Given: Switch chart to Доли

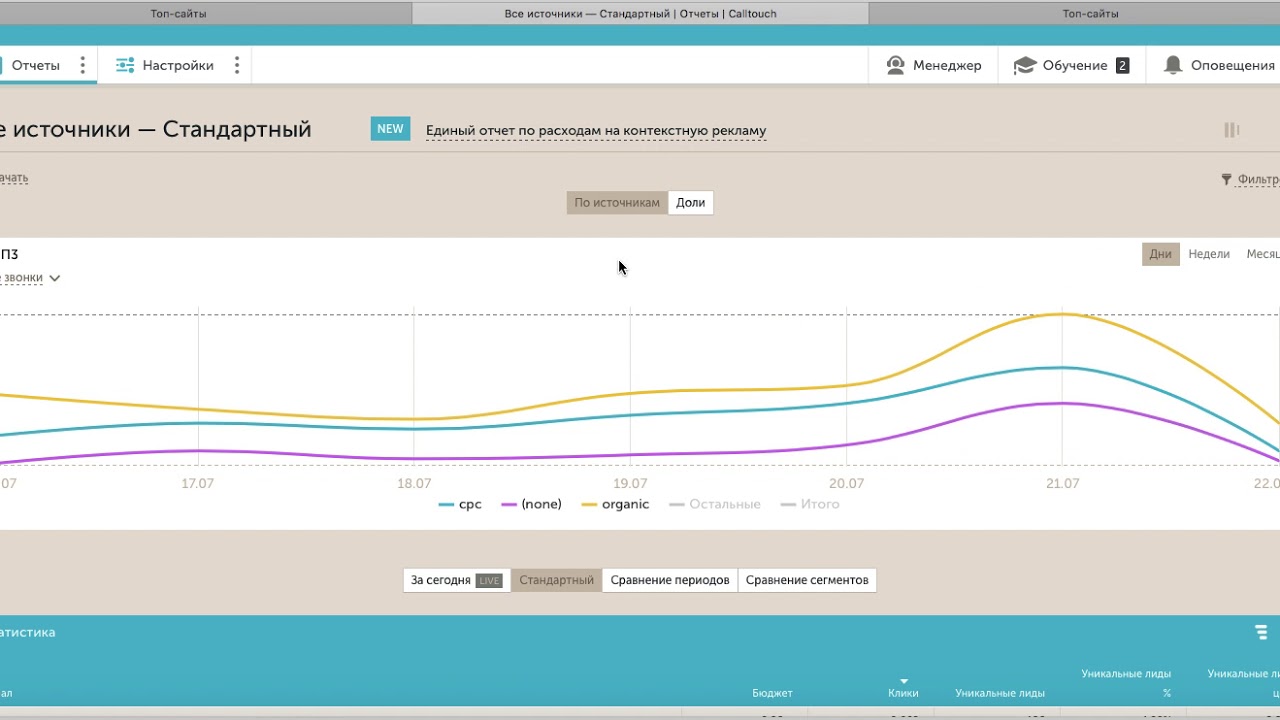Looking at the screenshot, I should pyautogui.click(x=691, y=203).
